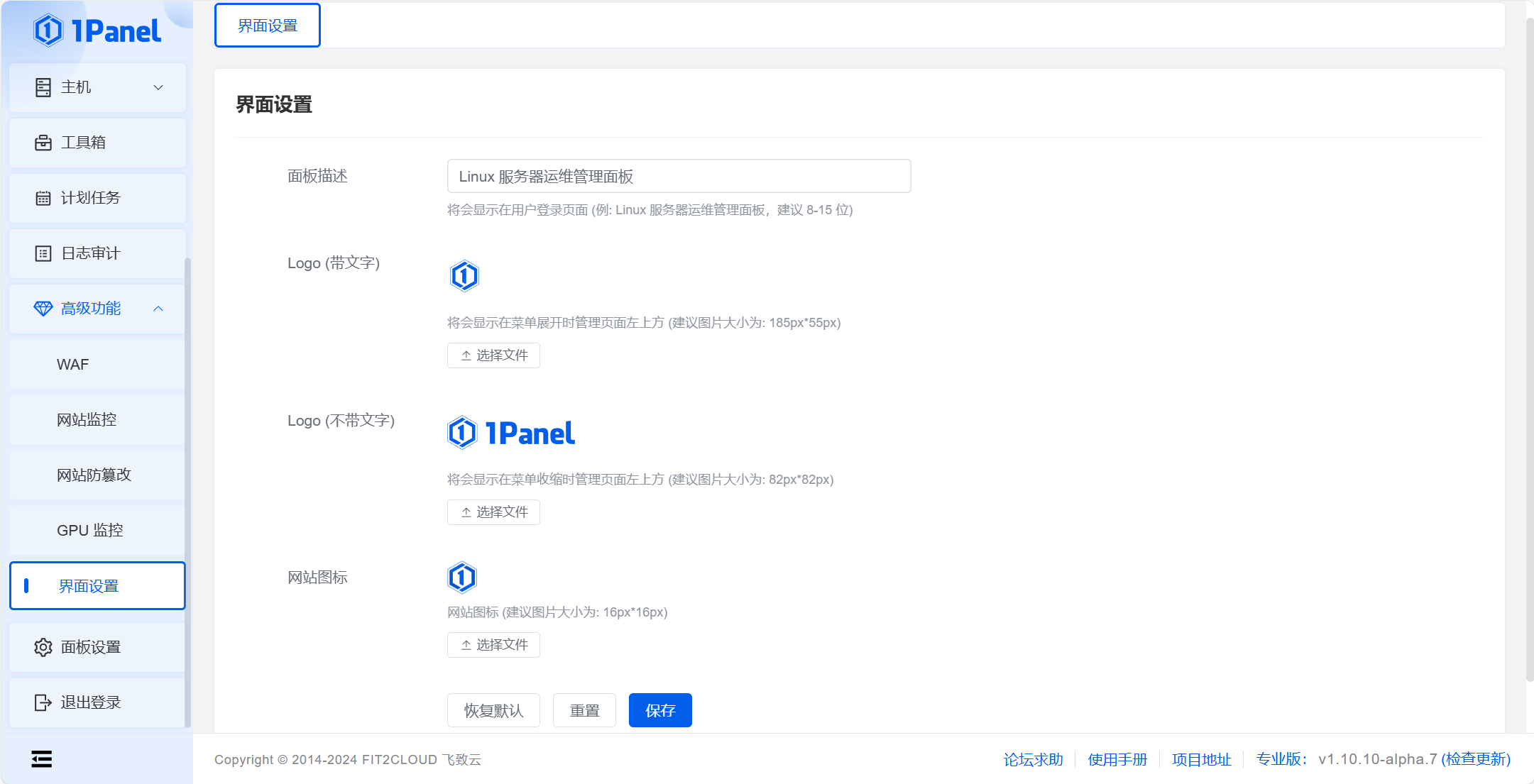Click 选择文件 under Logo (不带文字)

pyautogui.click(x=493, y=512)
